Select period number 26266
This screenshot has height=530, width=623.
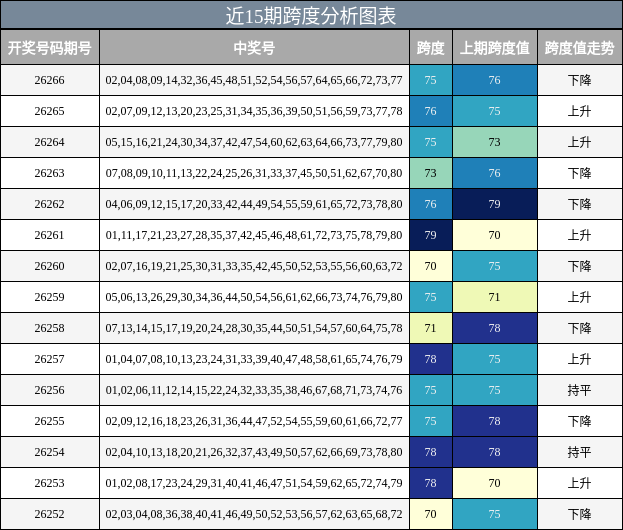(x=49, y=80)
